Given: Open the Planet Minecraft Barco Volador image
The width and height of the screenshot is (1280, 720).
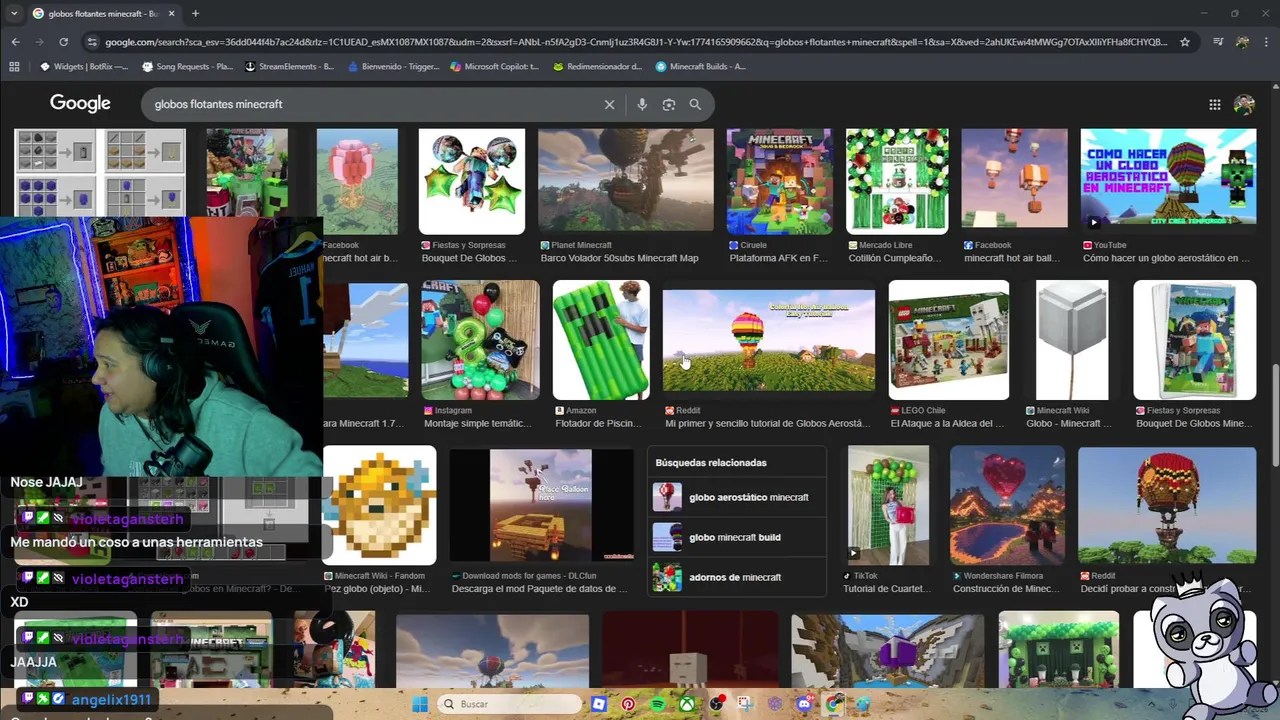Looking at the screenshot, I should [626, 180].
